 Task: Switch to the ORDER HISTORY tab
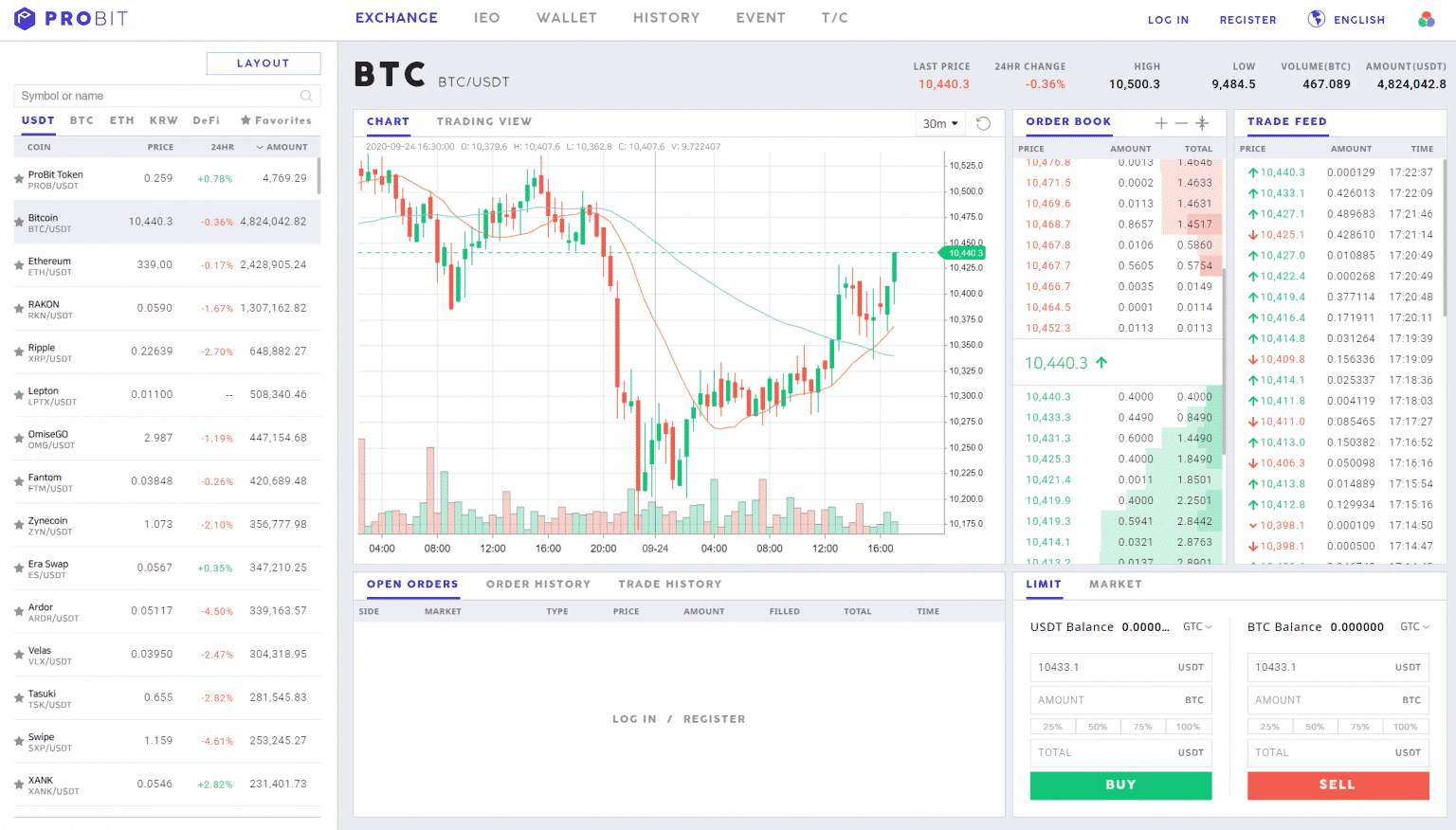tap(538, 585)
